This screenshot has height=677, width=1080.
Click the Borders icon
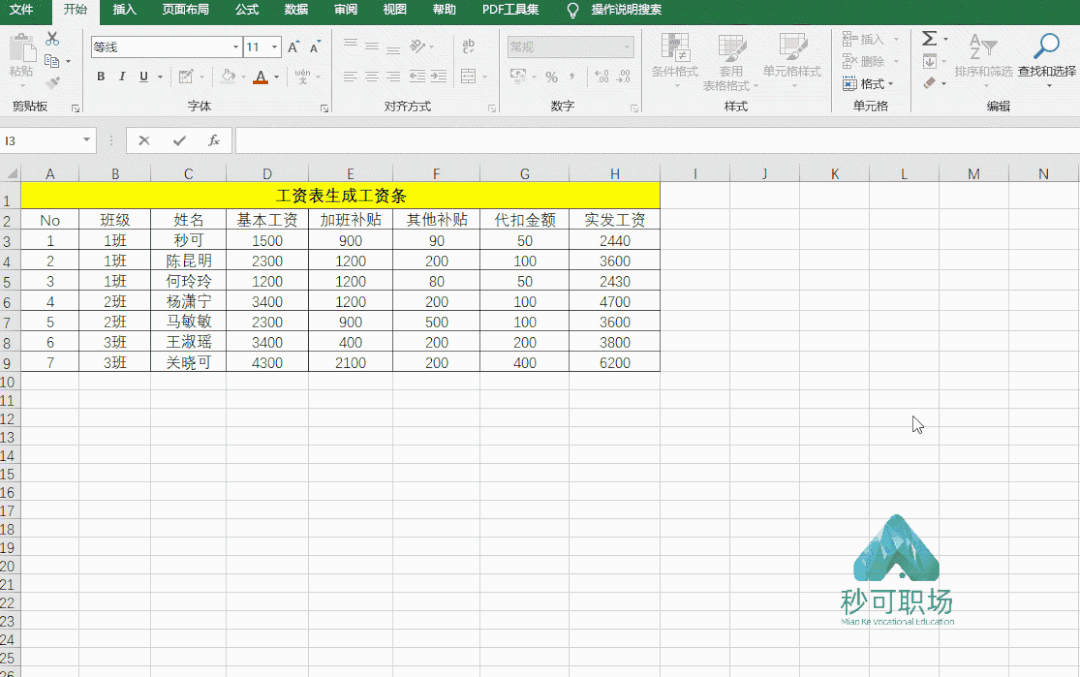pos(185,76)
